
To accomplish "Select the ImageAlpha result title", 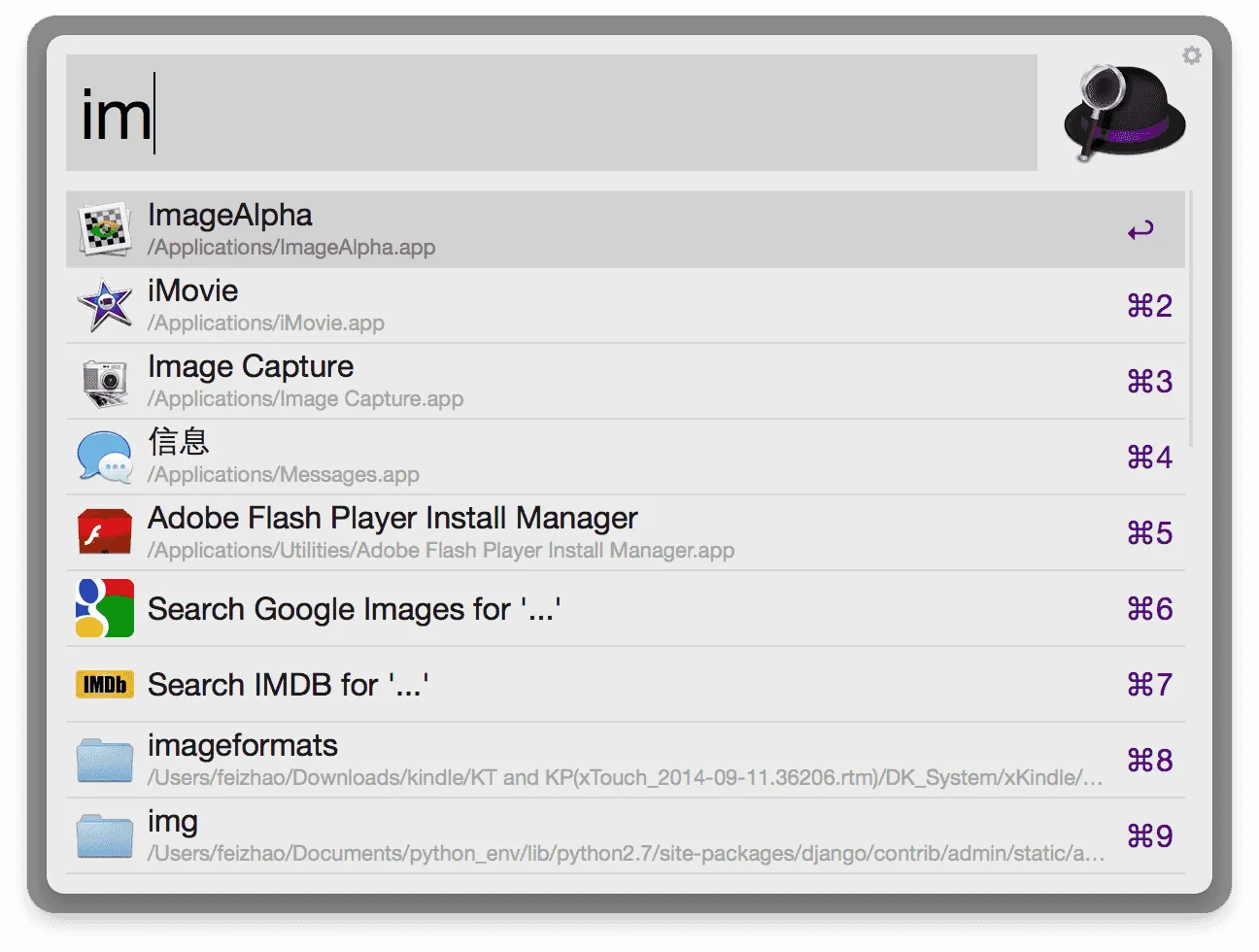I will click(x=230, y=216).
